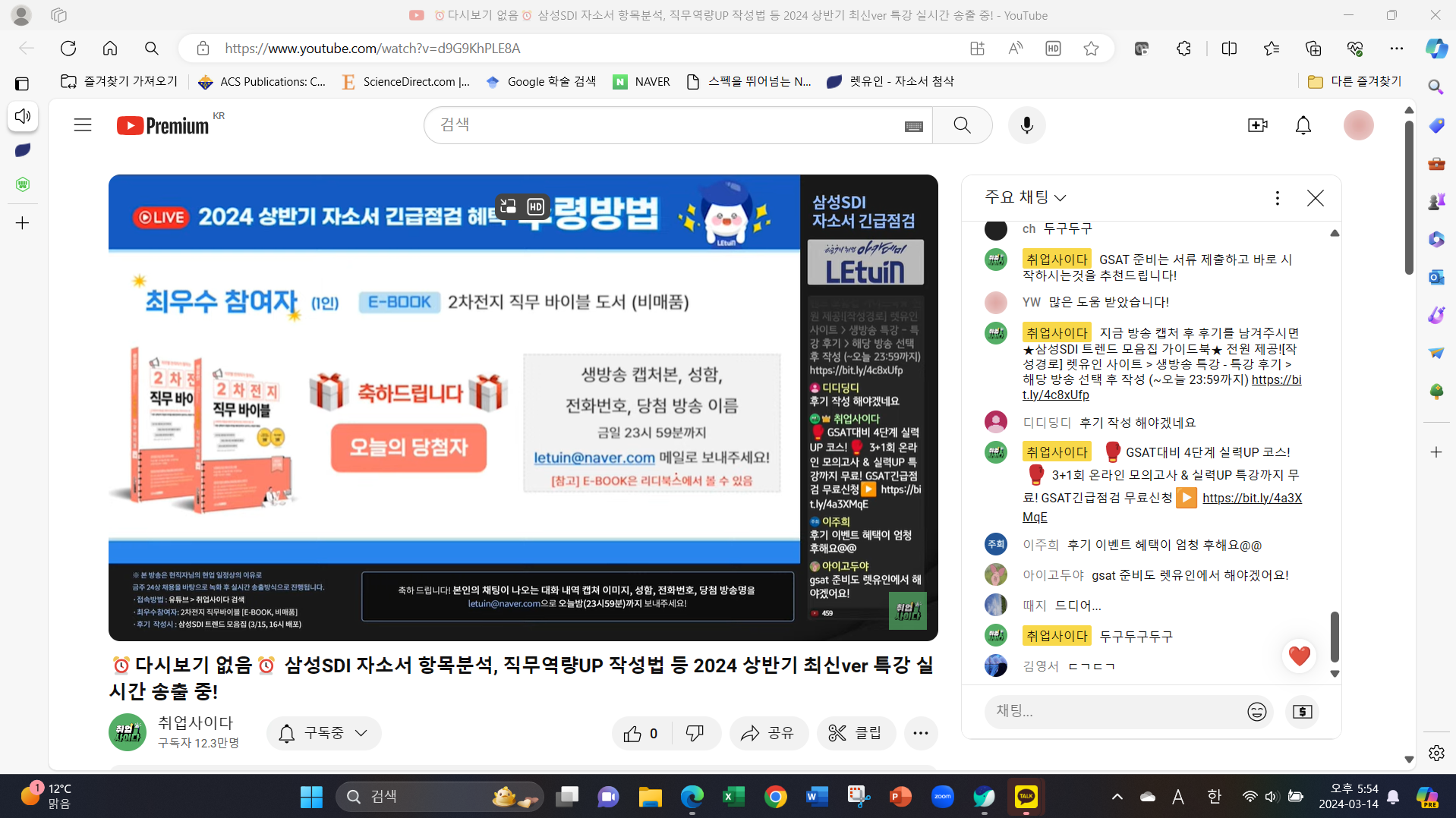This screenshot has height=818, width=1456.
Task: Open the YouTube hamburger guide menu
Action: point(83,125)
